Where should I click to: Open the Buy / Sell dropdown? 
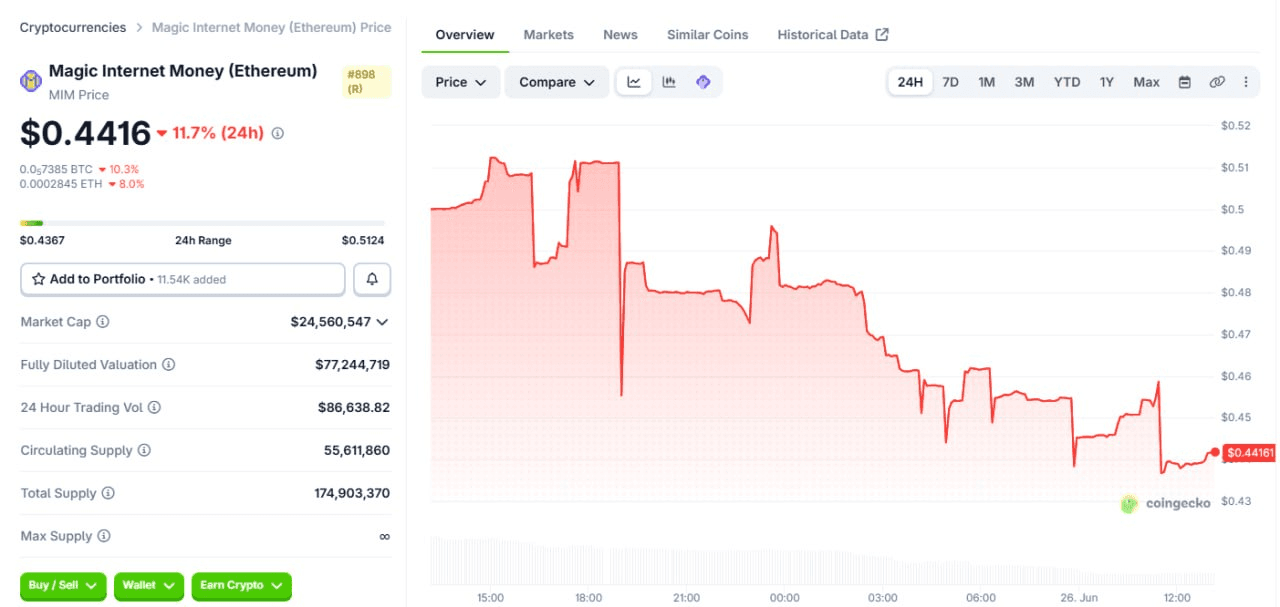coord(63,585)
